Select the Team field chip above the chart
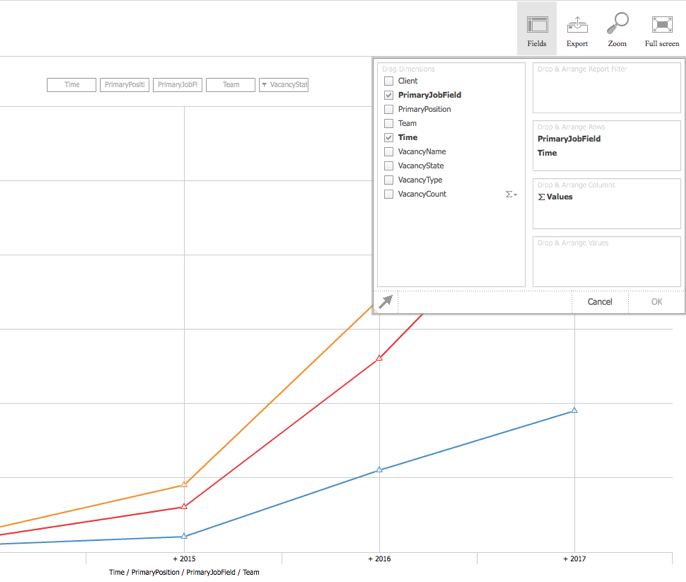 click(230, 85)
